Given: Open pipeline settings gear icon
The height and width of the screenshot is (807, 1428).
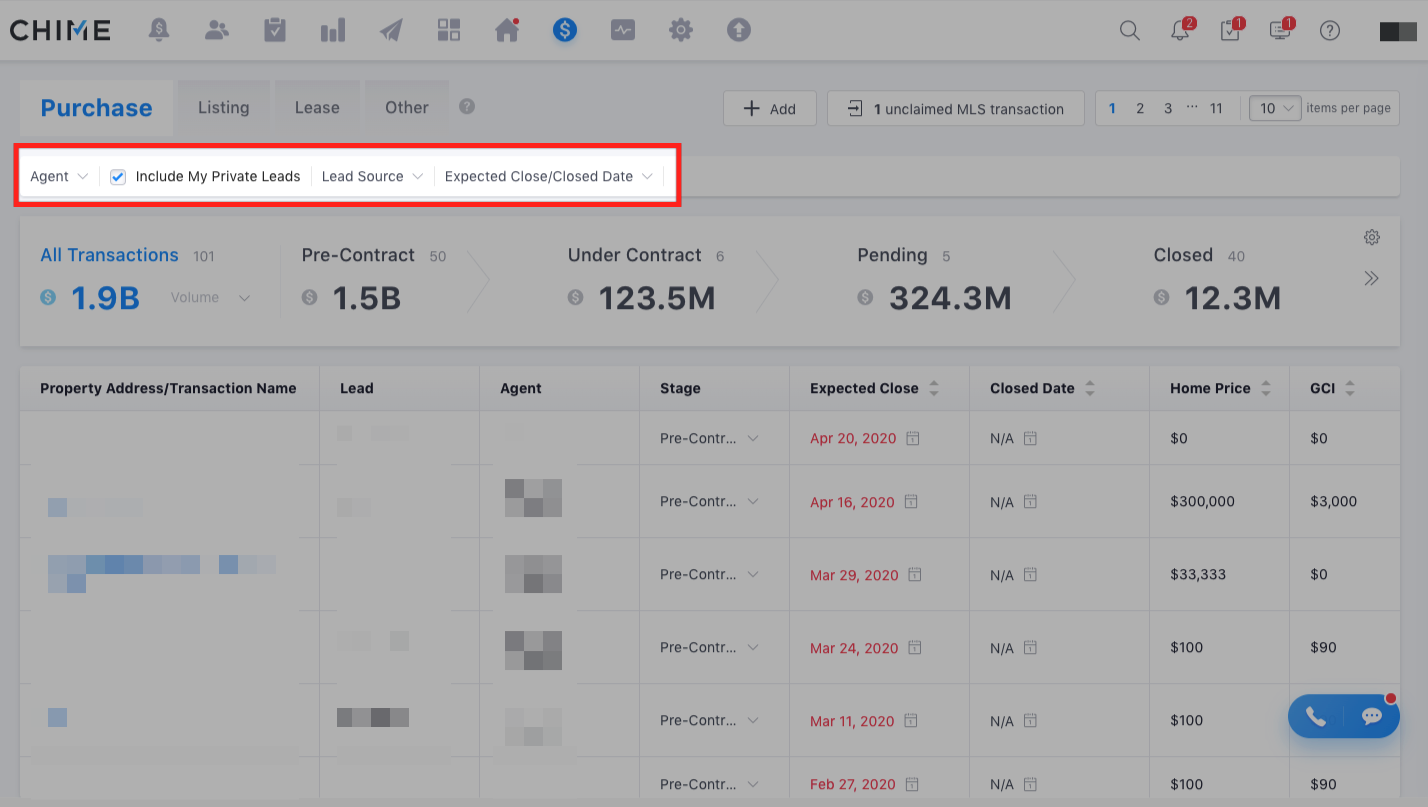Looking at the screenshot, I should 1372,237.
